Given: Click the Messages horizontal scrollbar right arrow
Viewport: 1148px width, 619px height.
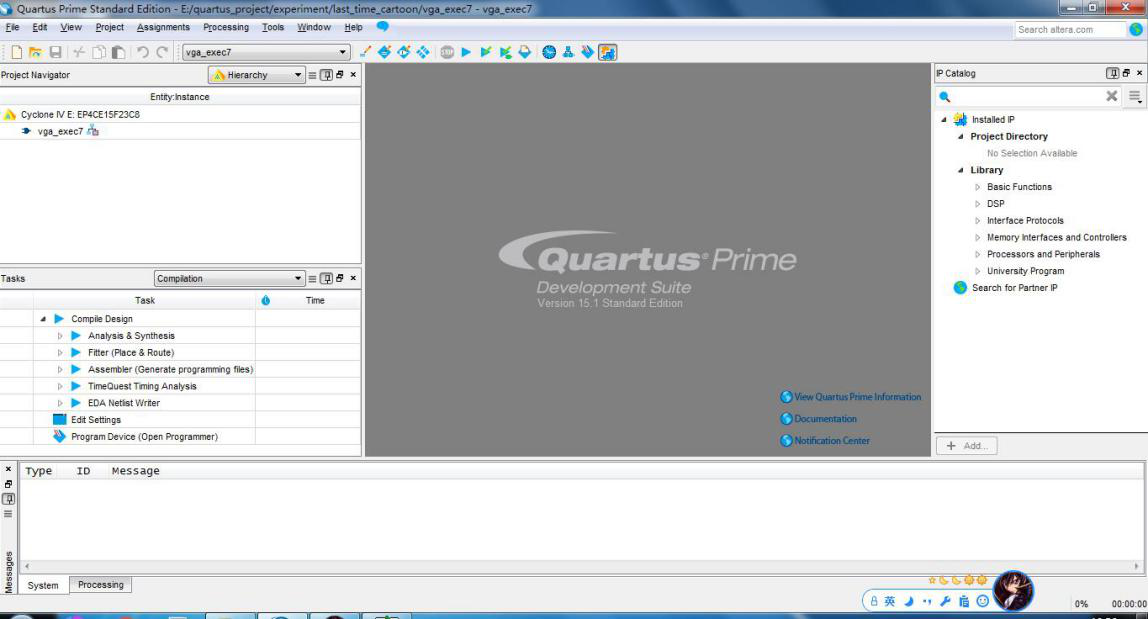Looking at the screenshot, I should 1136,566.
